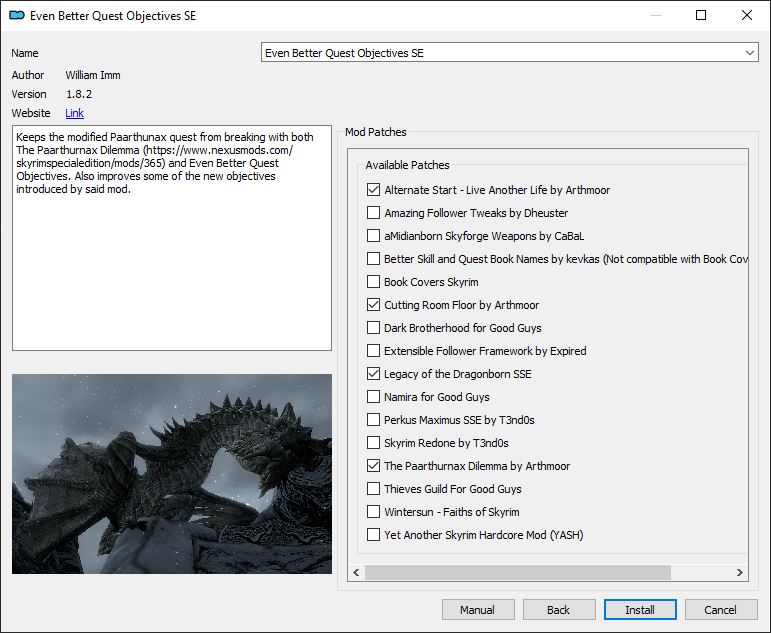Check Dark Brotherhood for Good Guys

(373, 328)
